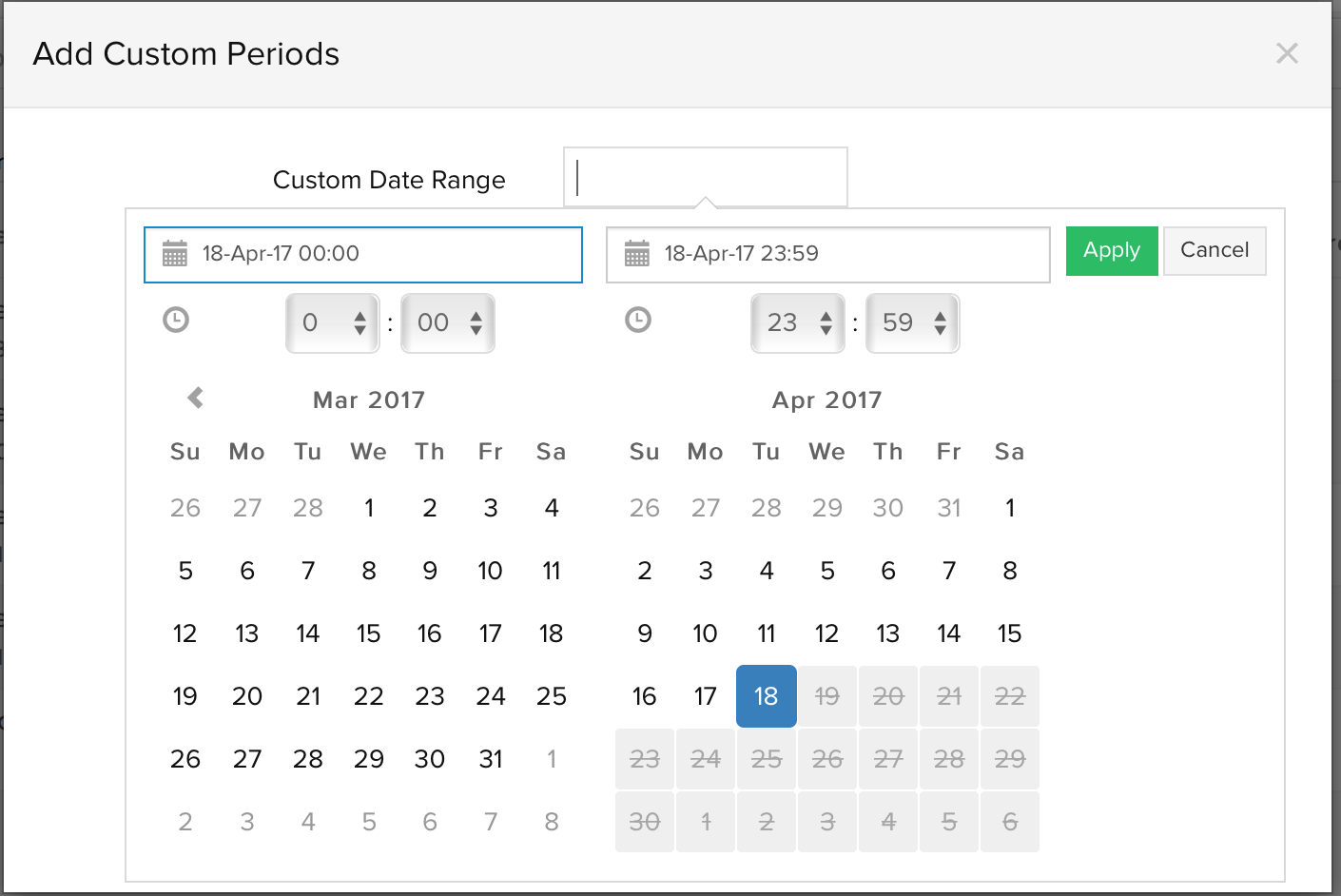
Task: Close the Add Custom Periods dialog
Action: [1287, 53]
